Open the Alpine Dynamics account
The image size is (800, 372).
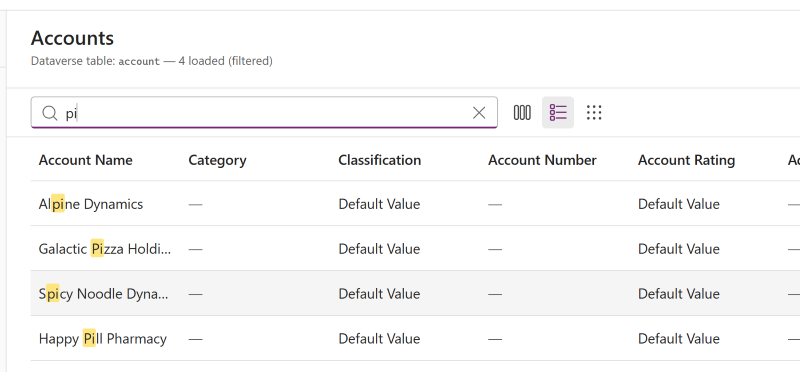(91, 204)
